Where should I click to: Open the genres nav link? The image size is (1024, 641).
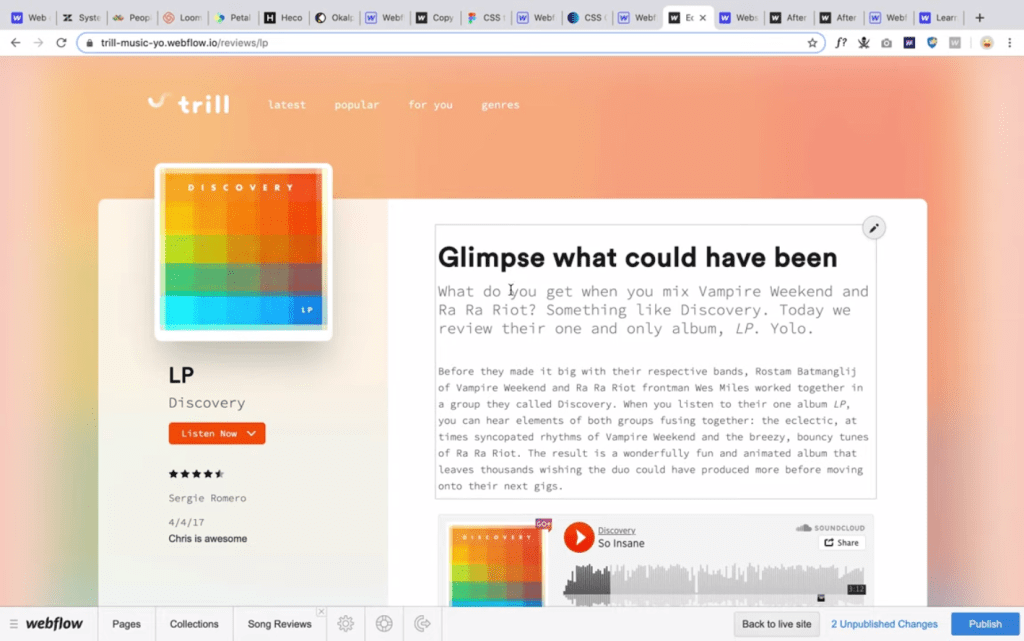pyautogui.click(x=500, y=104)
